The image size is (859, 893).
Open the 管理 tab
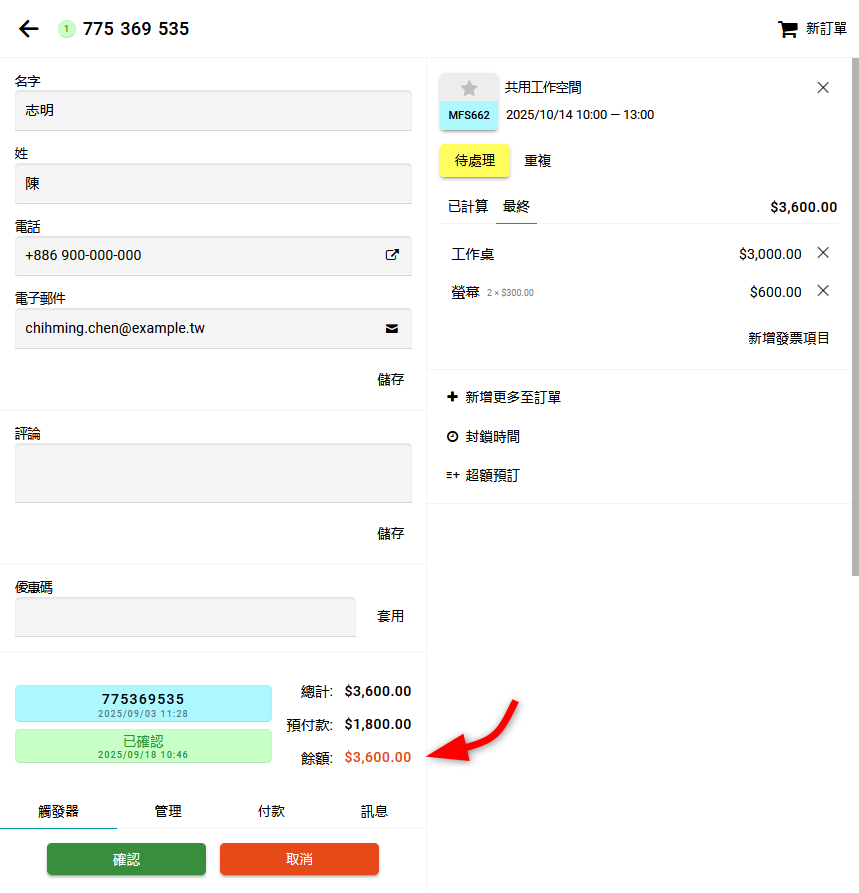pos(168,811)
